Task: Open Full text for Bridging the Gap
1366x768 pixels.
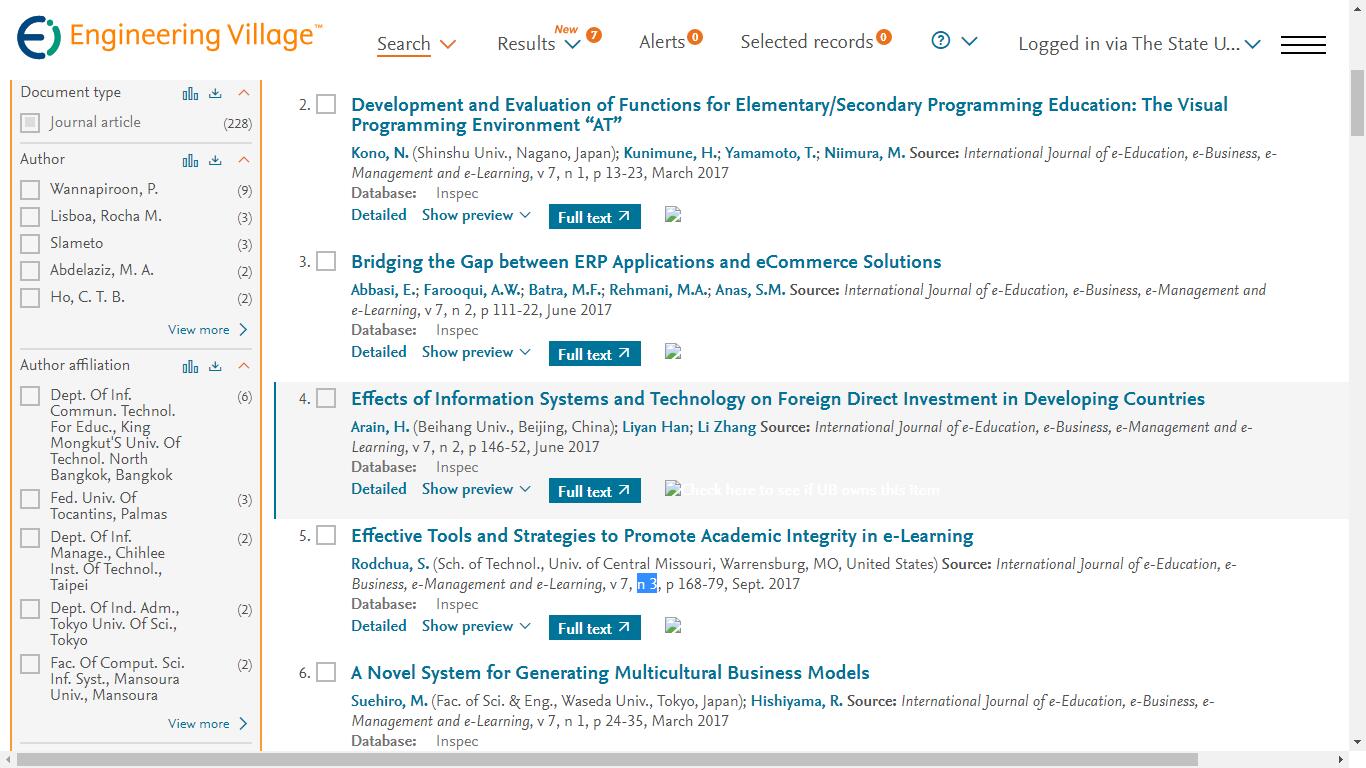Action: (x=594, y=354)
